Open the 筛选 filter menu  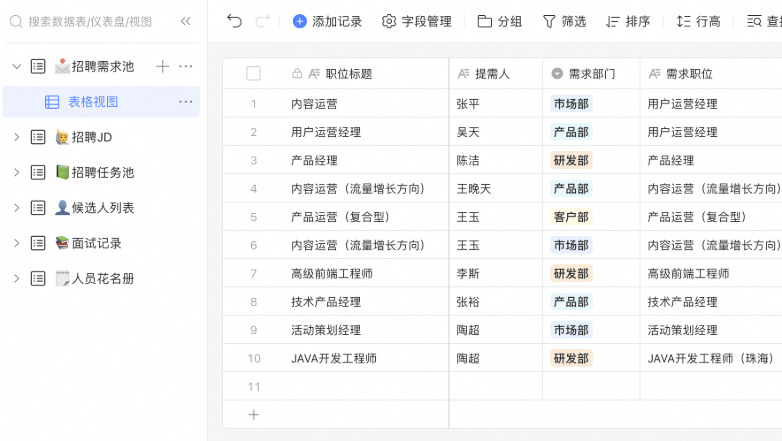click(565, 21)
